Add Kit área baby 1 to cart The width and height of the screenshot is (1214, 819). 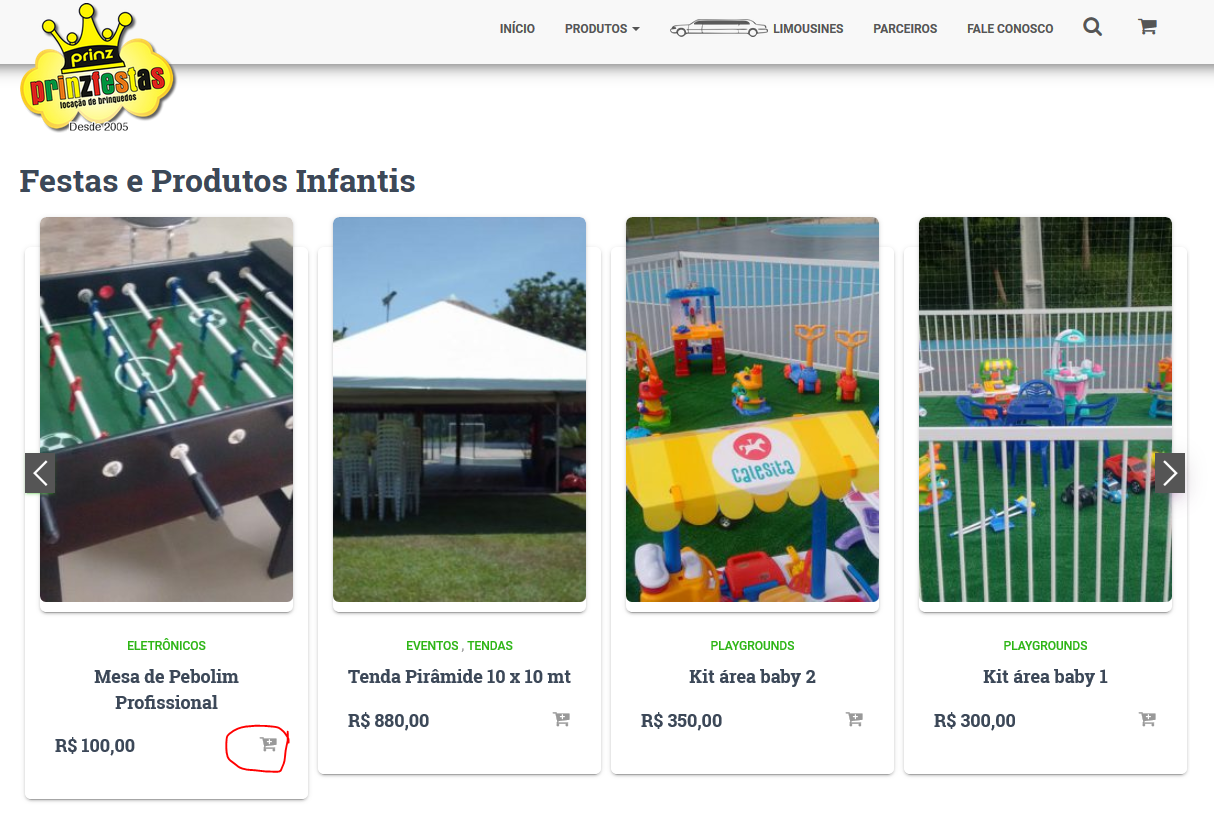(1147, 719)
